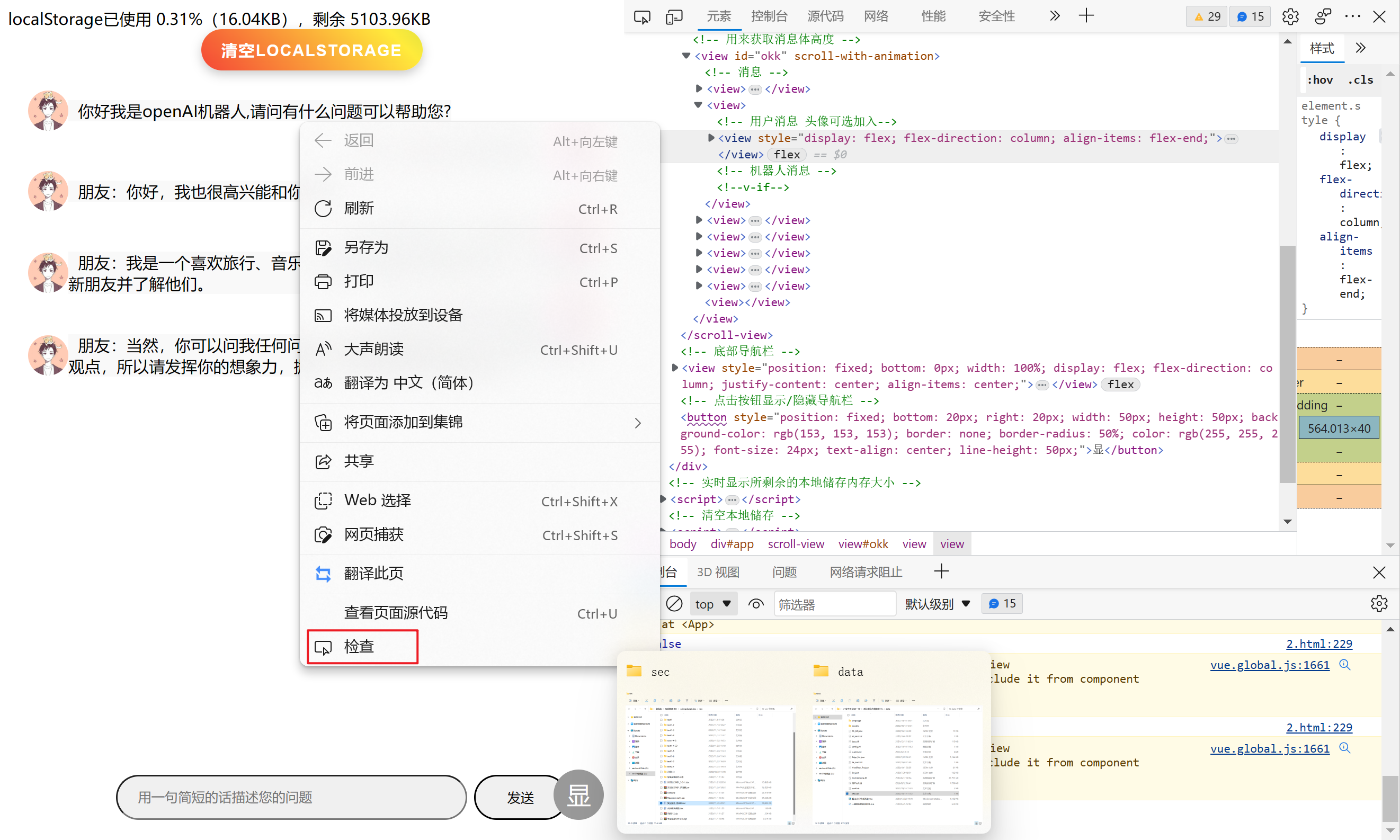Click the console 15 issues badge
The height and width of the screenshot is (840, 1400).
tap(1002, 603)
